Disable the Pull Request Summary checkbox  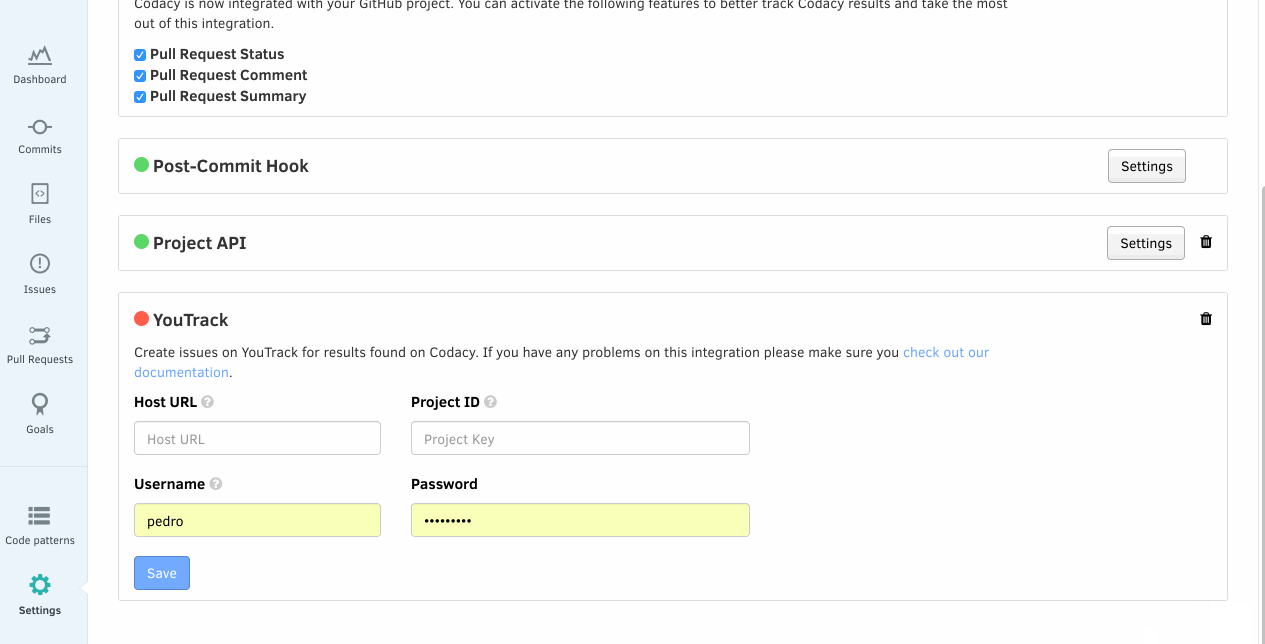140,97
